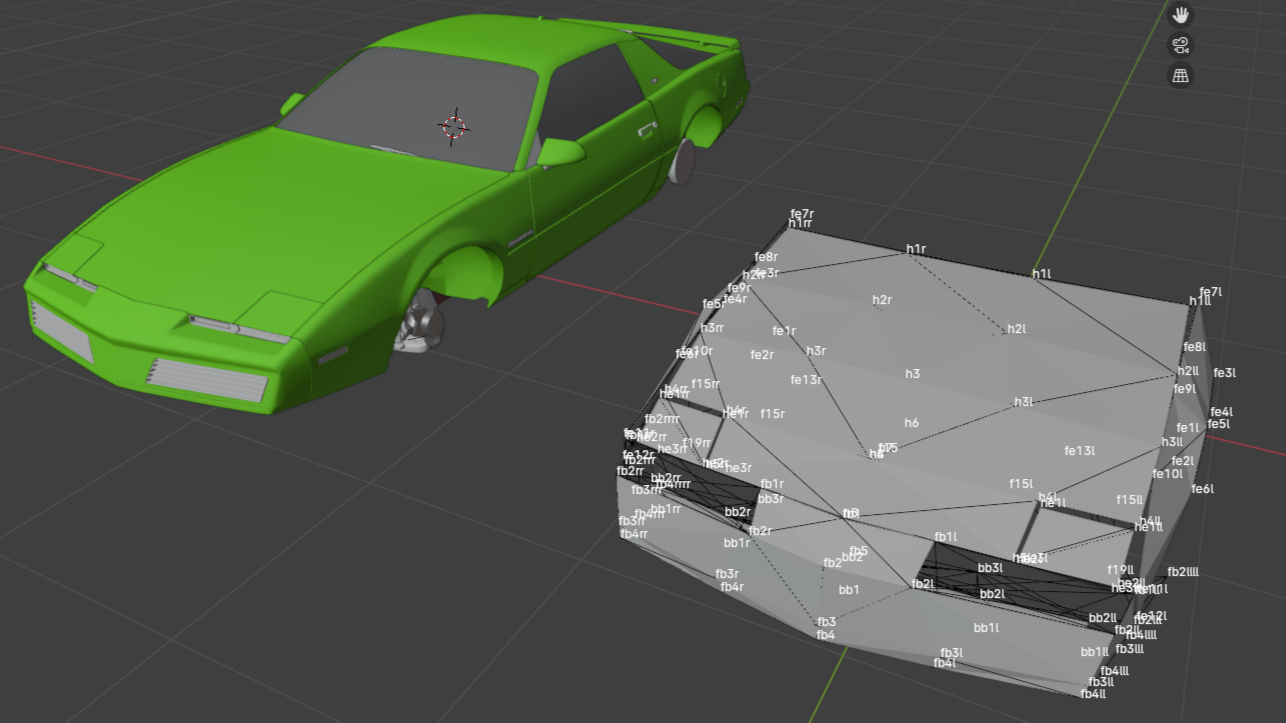Click the fe8r label
This screenshot has height=723, width=1286.
pyautogui.click(x=766, y=257)
